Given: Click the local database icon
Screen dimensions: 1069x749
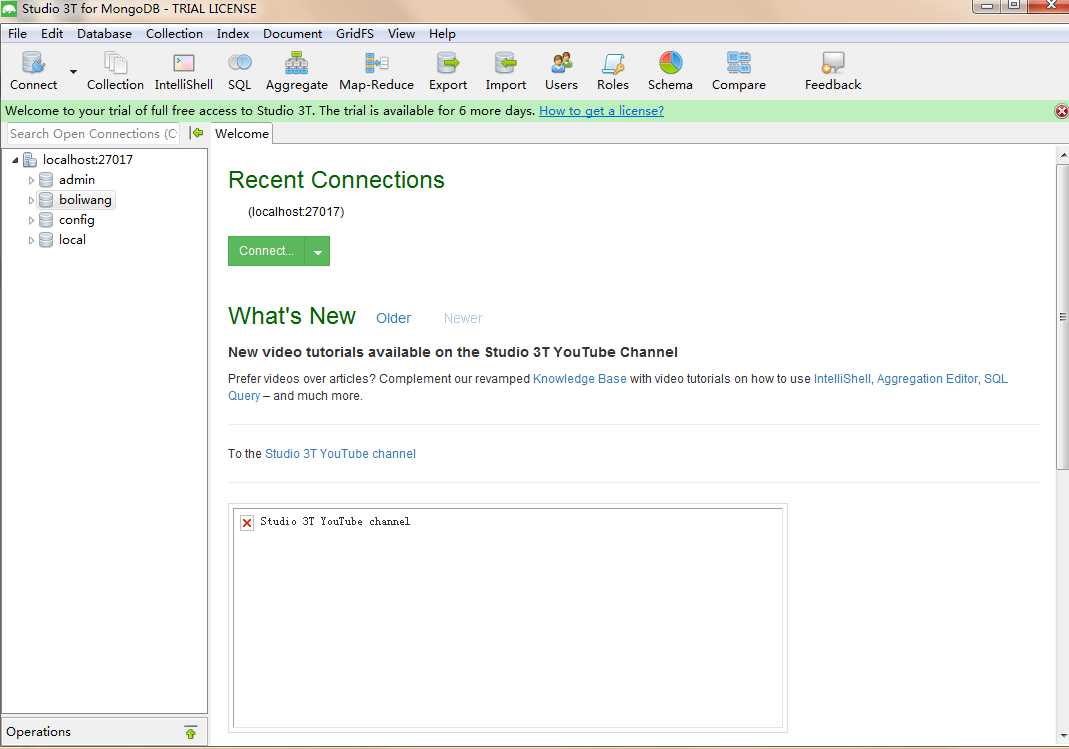Looking at the screenshot, I should tap(46, 240).
